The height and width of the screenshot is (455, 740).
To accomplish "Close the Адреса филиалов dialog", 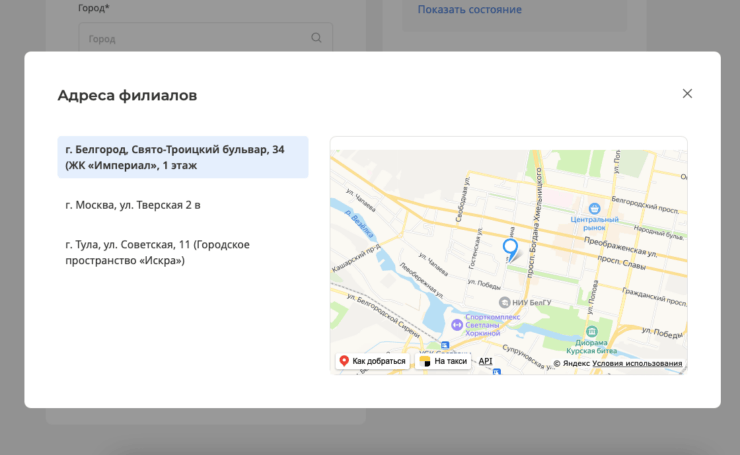I will (x=687, y=93).
